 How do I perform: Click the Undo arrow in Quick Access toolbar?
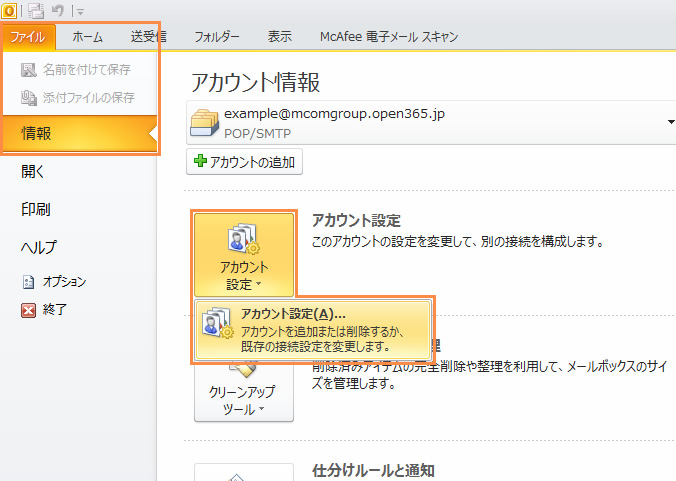[60, 10]
